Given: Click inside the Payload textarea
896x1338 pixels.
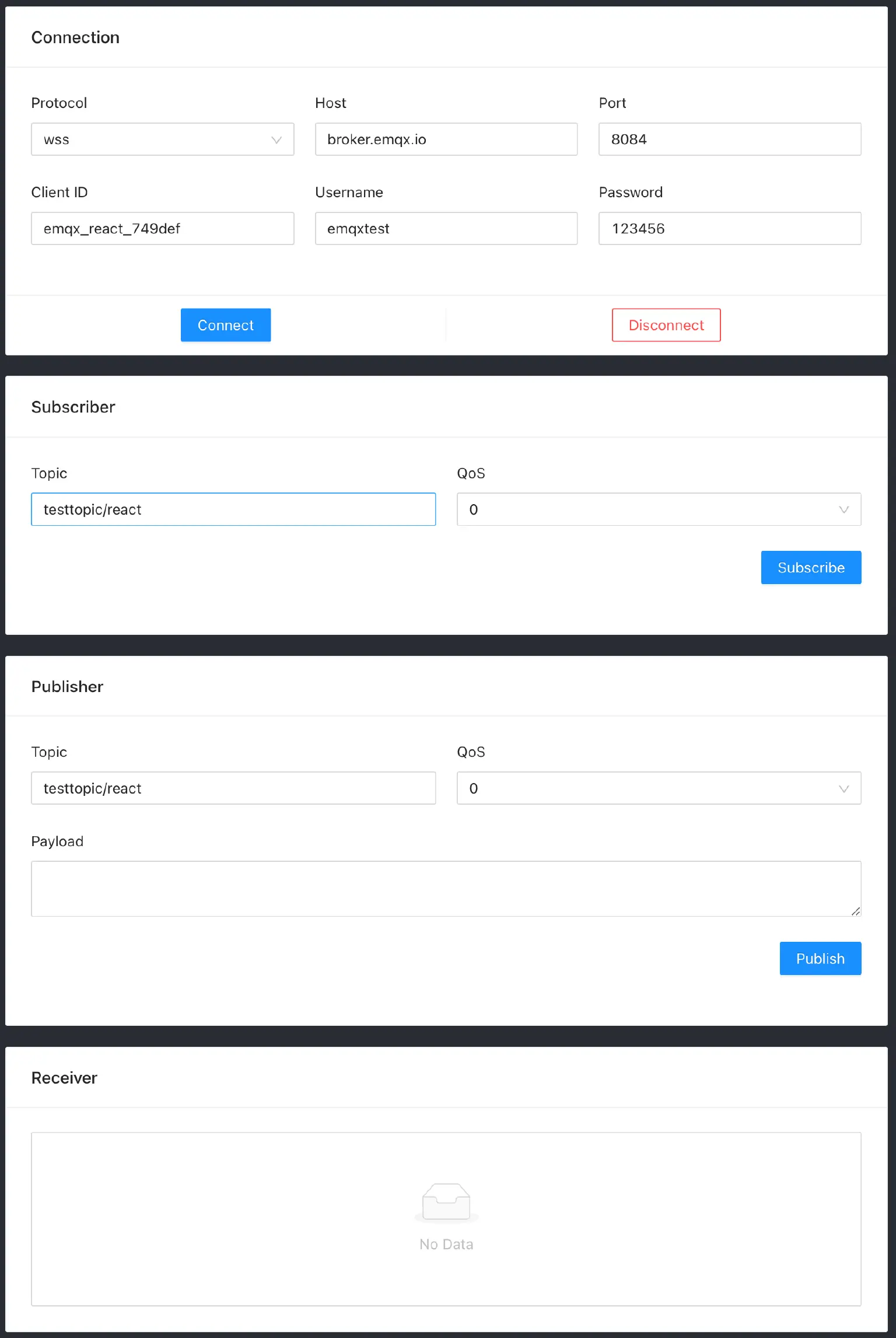Looking at the screenshot, I should pos(446,888).
